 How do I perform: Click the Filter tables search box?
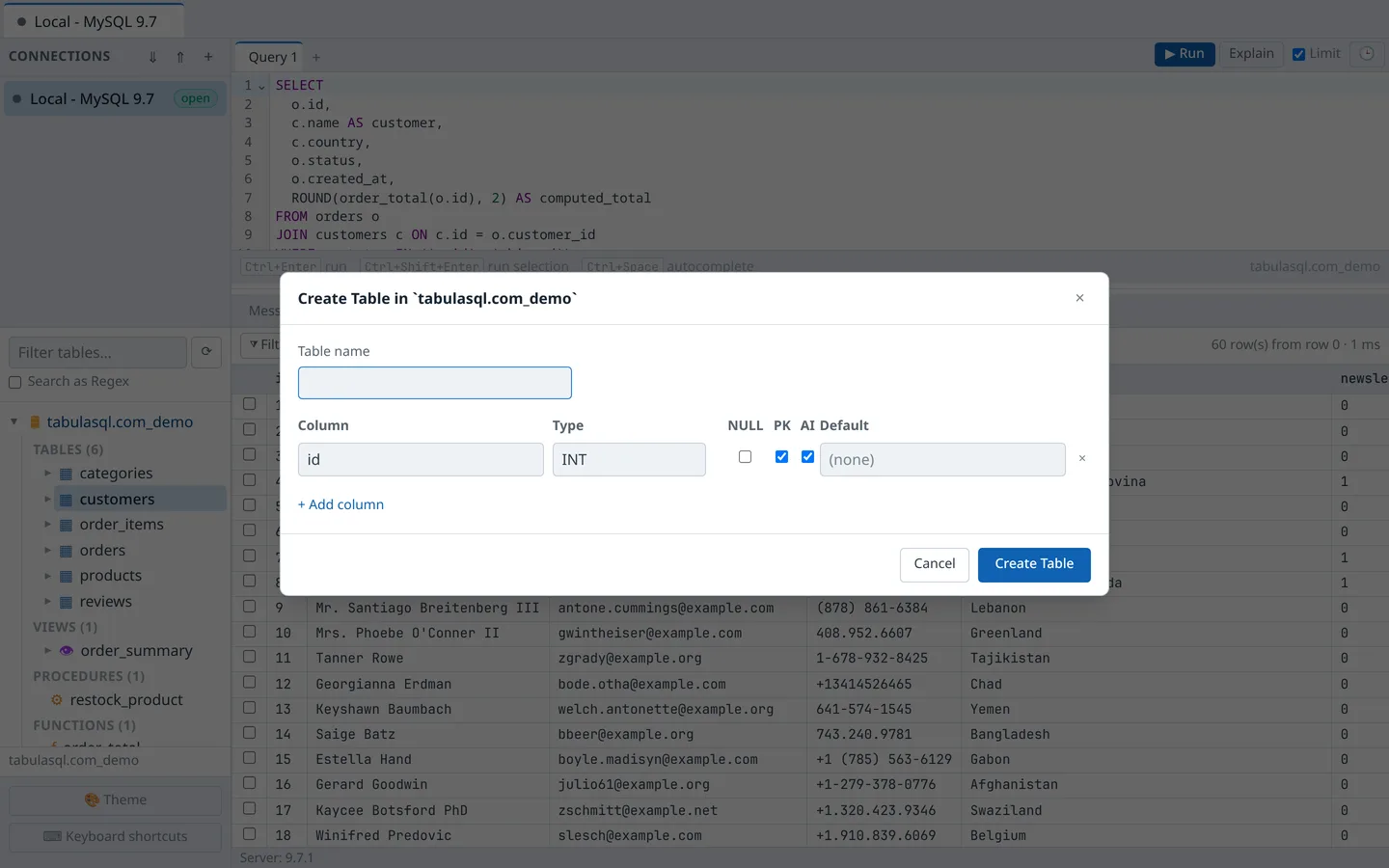[x=97, y=352]
